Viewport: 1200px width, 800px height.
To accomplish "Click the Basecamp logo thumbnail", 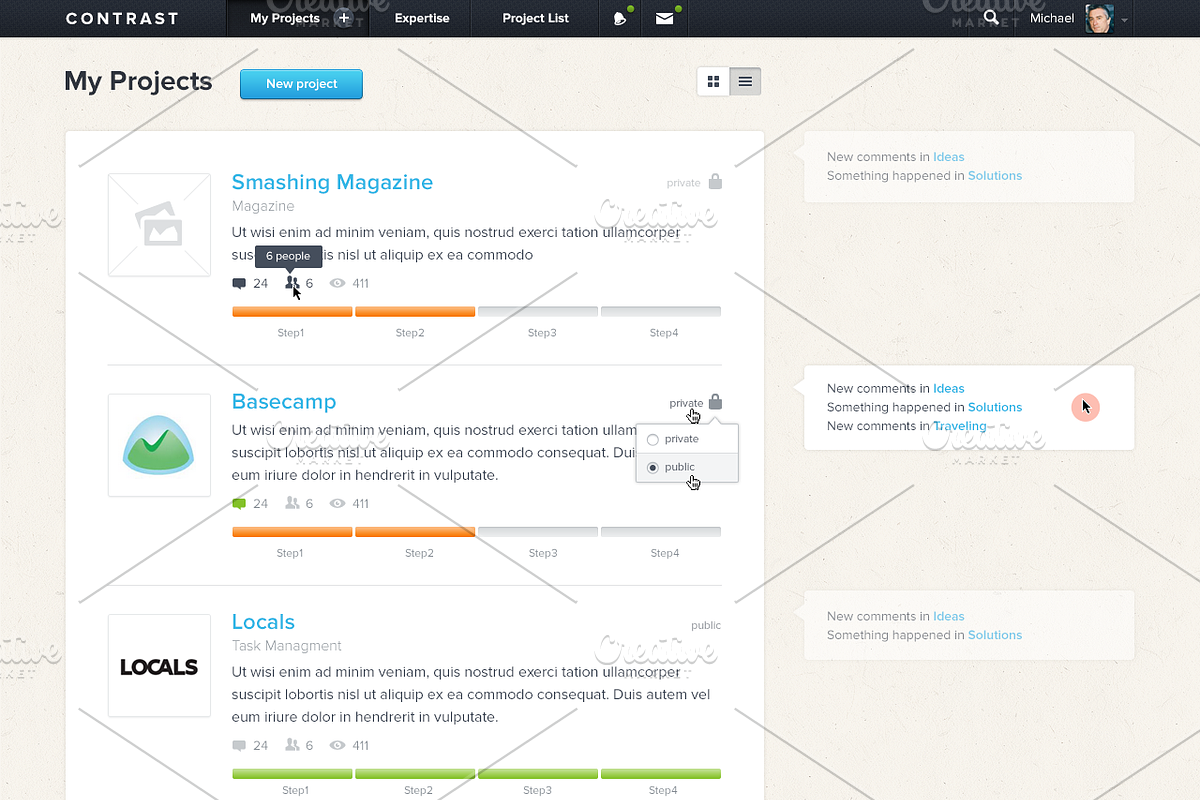I will click(159, 445).
